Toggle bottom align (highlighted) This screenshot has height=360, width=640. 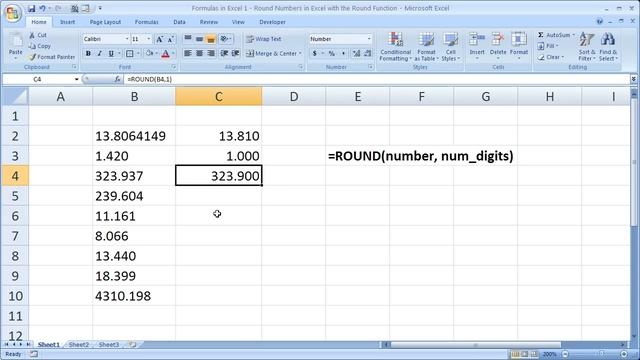(211, 39)
